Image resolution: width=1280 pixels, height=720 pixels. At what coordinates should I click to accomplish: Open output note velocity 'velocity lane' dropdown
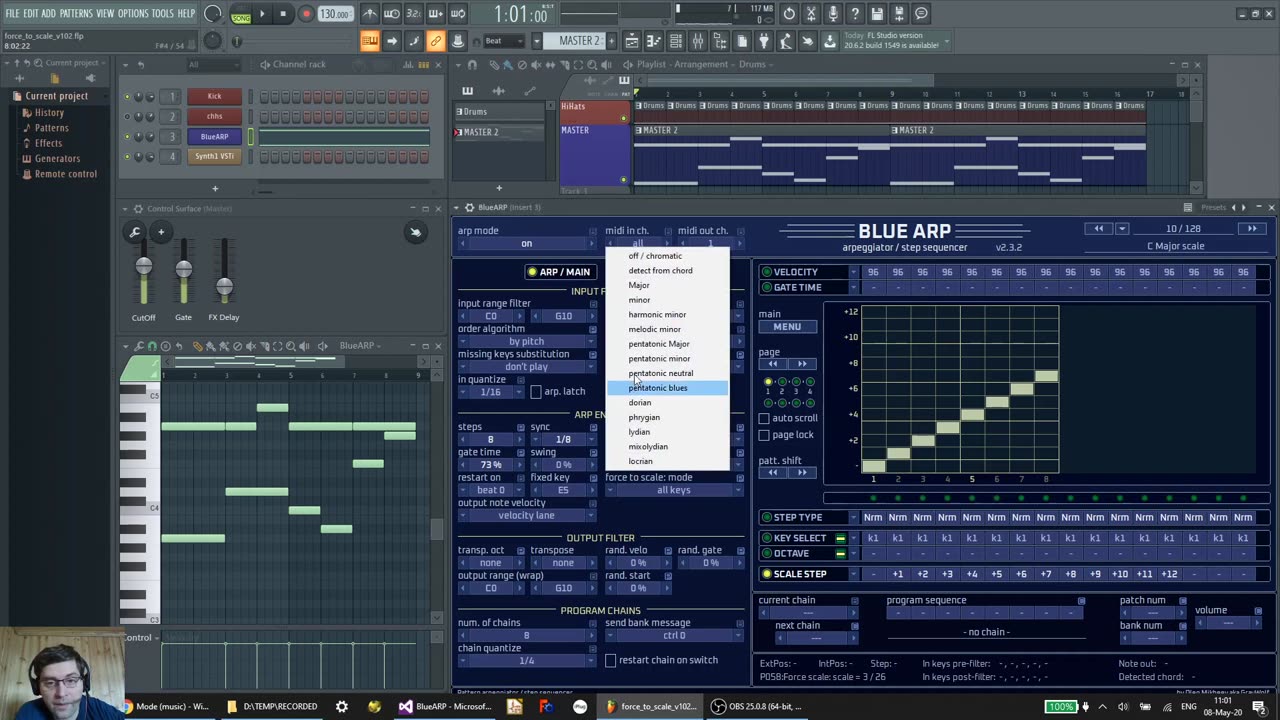[x=526, y=516]
